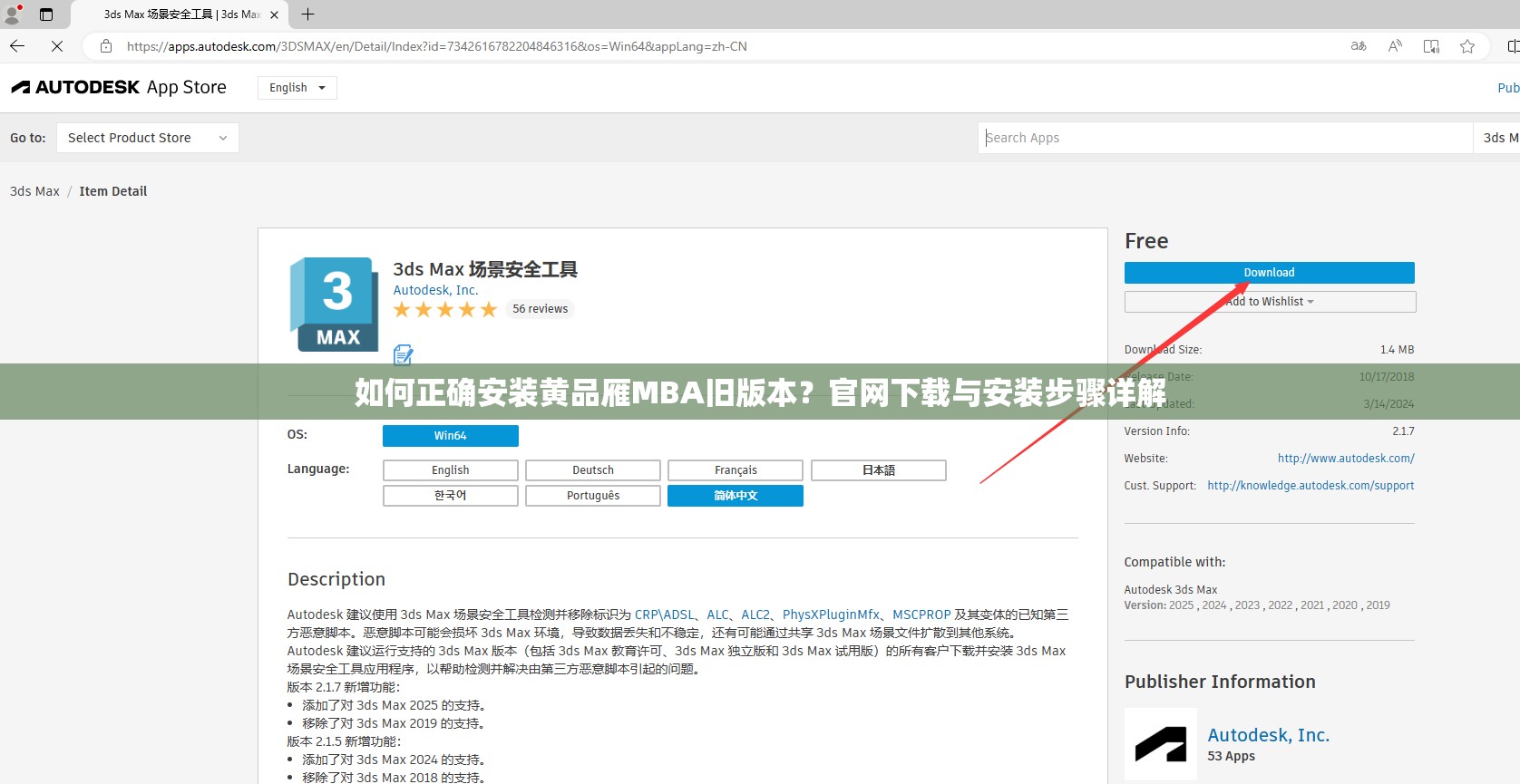Select the Win64 OS option
The image size is (1520, 784).
coord(451,436)
